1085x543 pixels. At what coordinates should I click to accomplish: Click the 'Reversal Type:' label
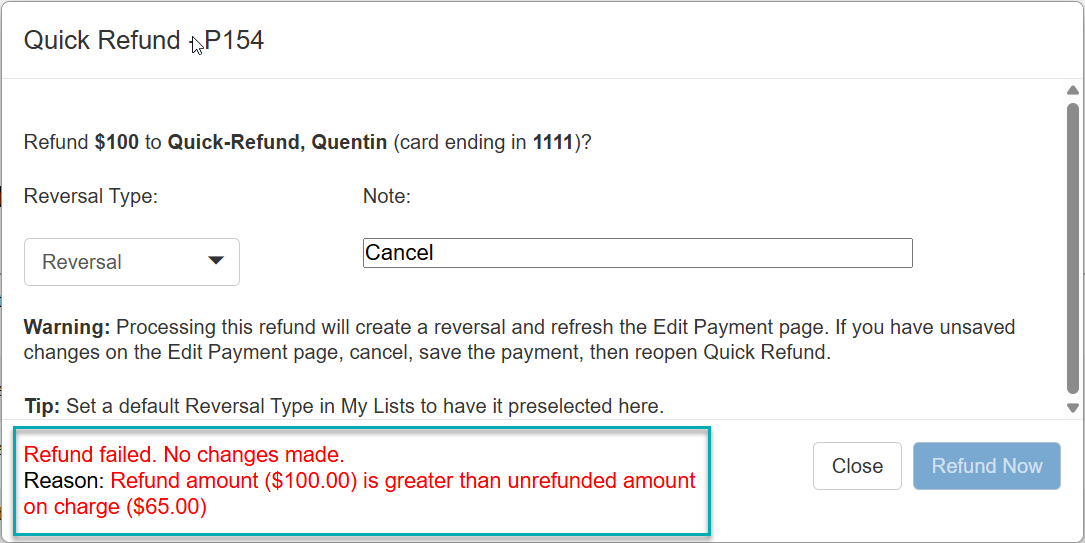pyautogui.click(x=91, y=196)
